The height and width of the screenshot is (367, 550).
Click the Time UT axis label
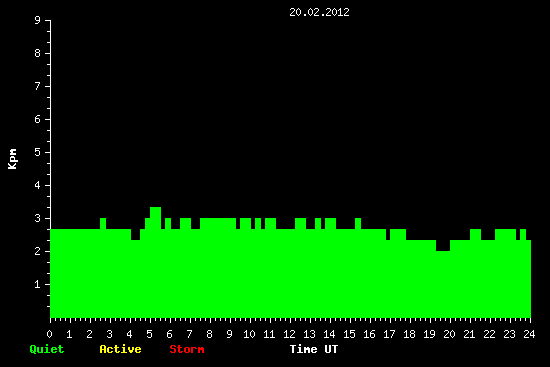(314, 349)
